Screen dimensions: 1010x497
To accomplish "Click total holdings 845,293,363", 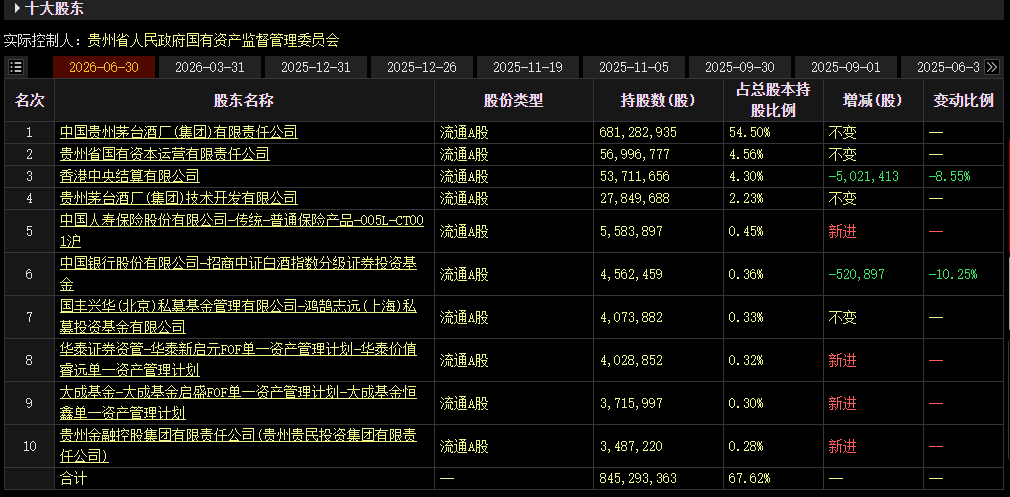I will [x=638, y=479].
